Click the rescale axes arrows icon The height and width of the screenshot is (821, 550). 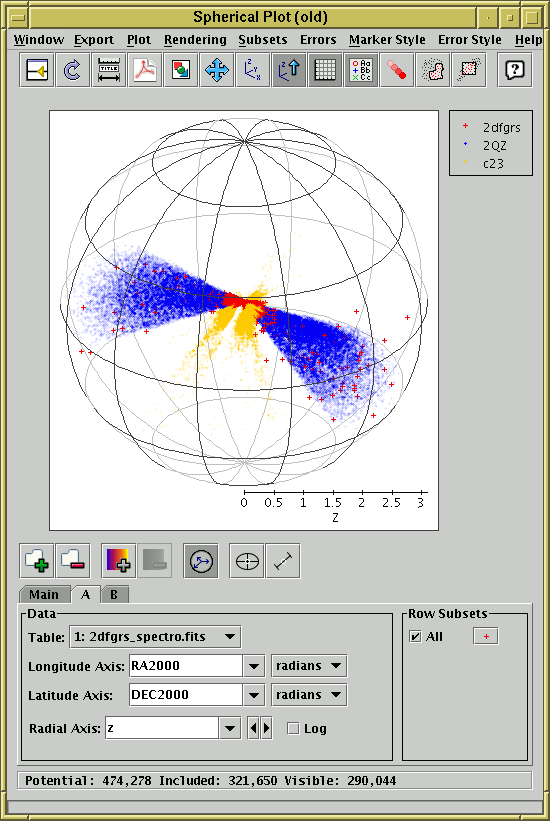[x=217, y=70]
